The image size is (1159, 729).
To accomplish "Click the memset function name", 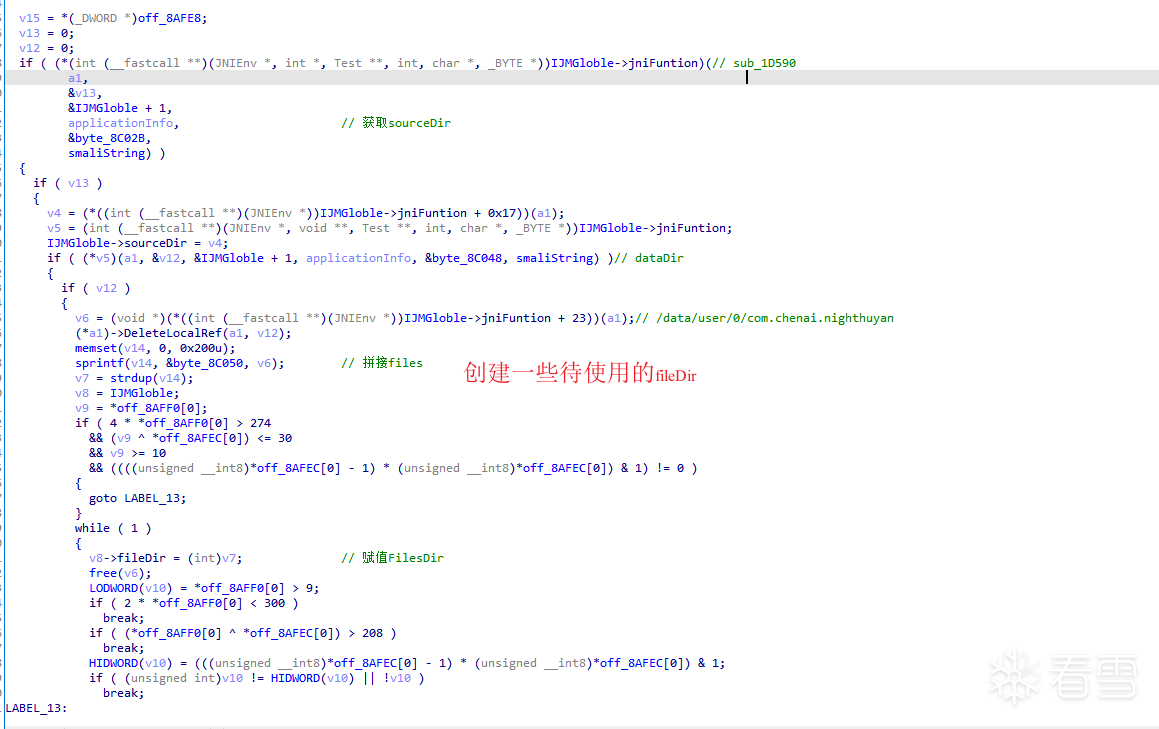I will click(x=95, y=347).
